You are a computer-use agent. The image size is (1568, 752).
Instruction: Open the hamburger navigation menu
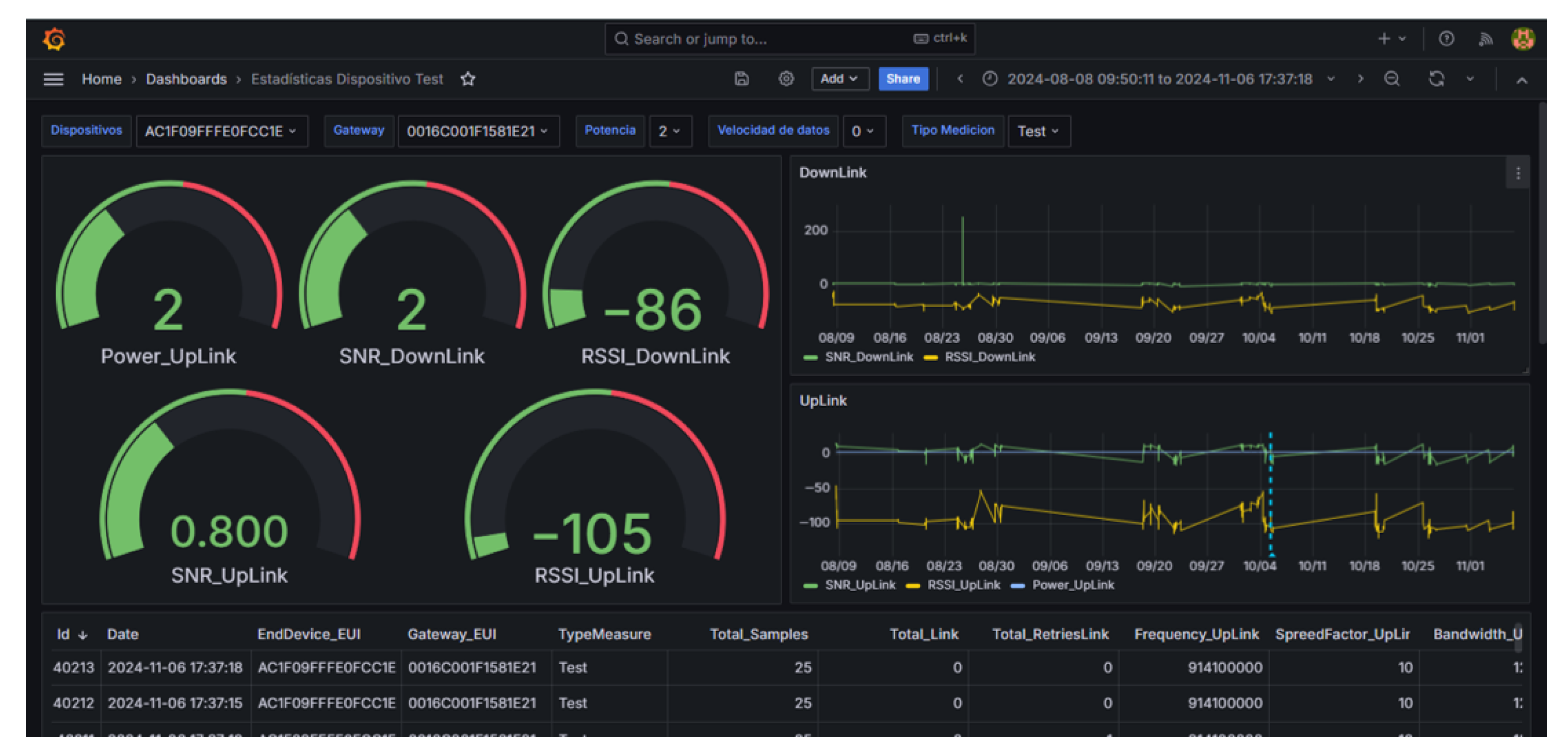tap(54, 79)
